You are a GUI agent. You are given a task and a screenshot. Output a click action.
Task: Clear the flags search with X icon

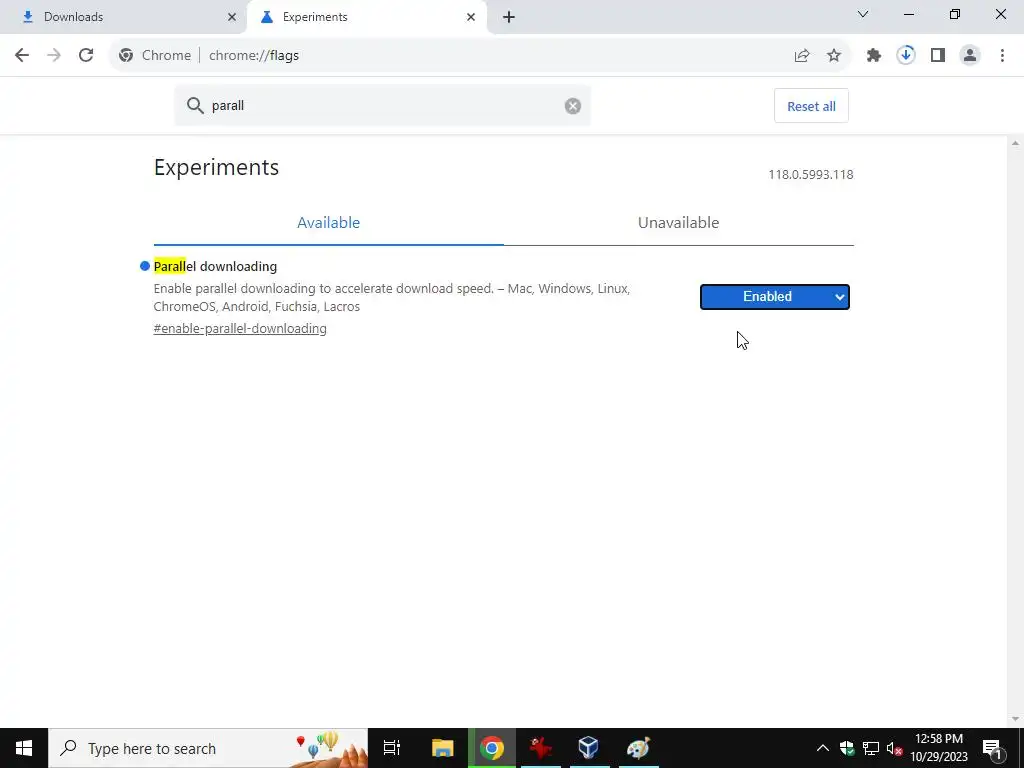click(573, 106)
